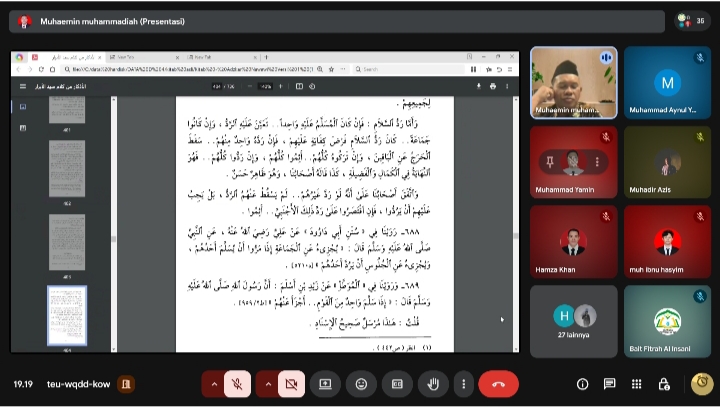Open page 462 thumbnail

67,168
